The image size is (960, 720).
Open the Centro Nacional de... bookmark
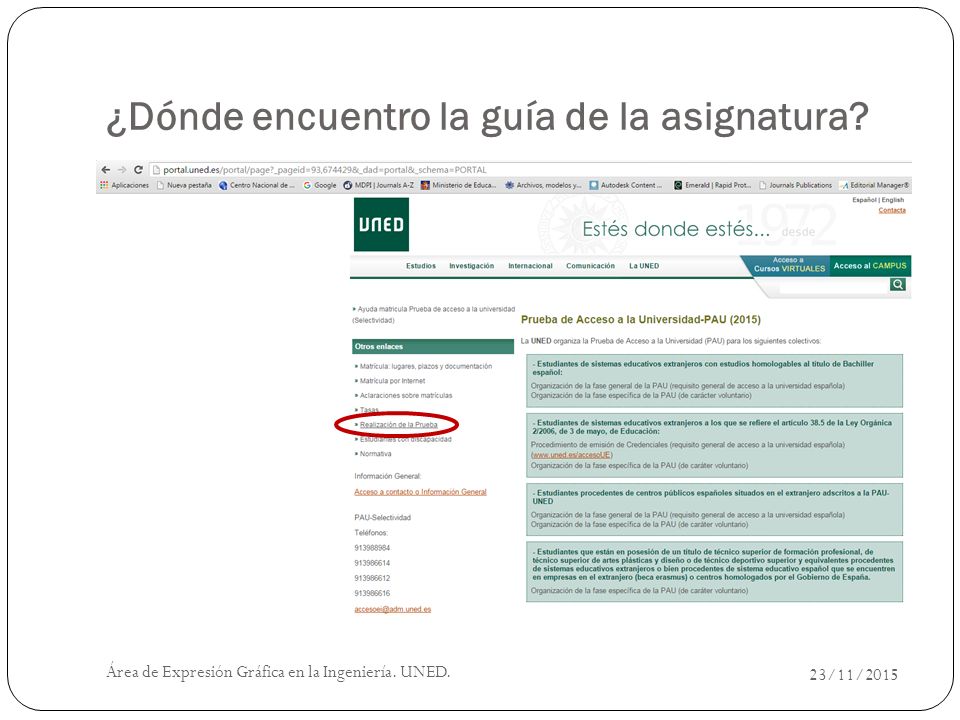[x=257, y=185]
